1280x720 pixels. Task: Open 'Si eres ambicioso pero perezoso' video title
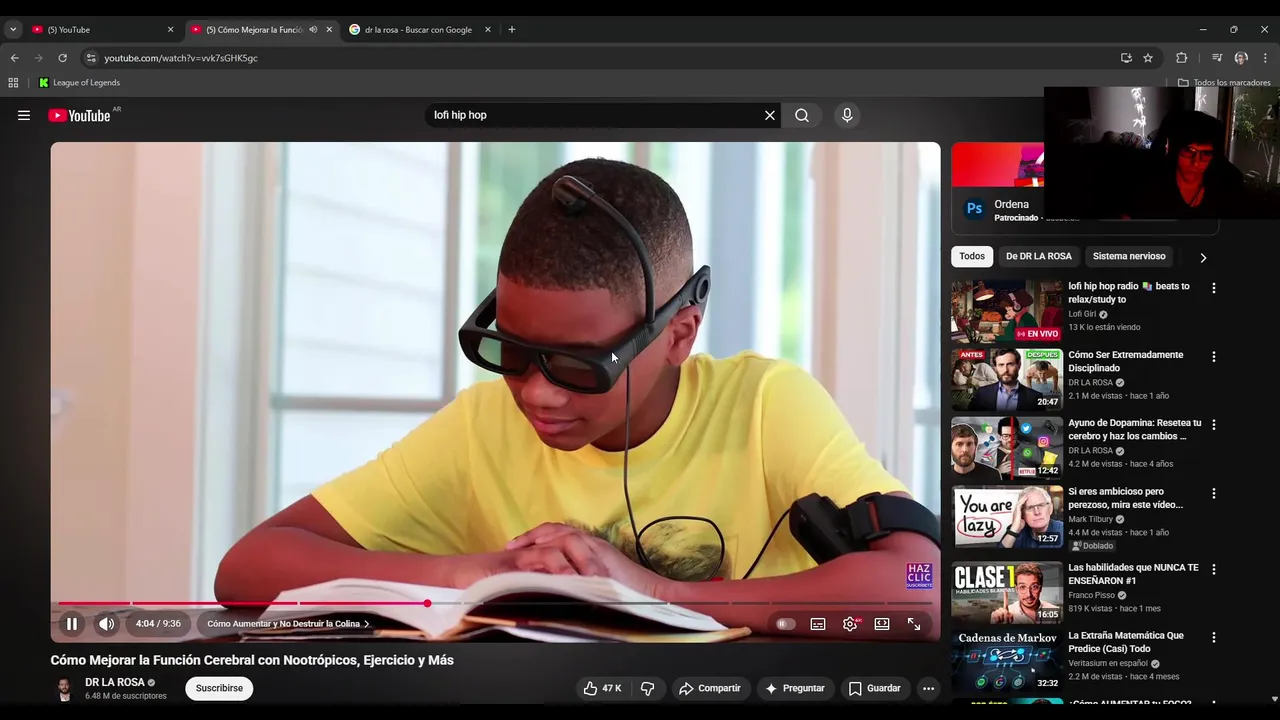point(1125,498)
